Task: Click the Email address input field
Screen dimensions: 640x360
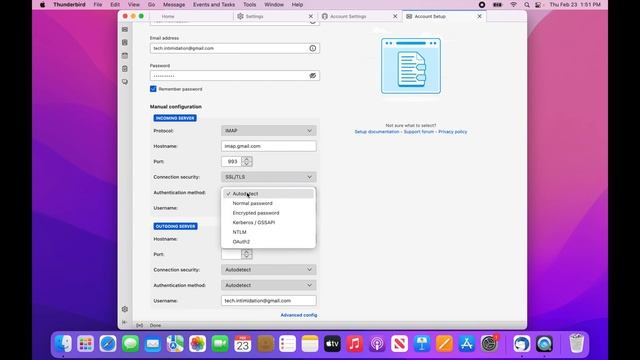Action: point(235,48)
